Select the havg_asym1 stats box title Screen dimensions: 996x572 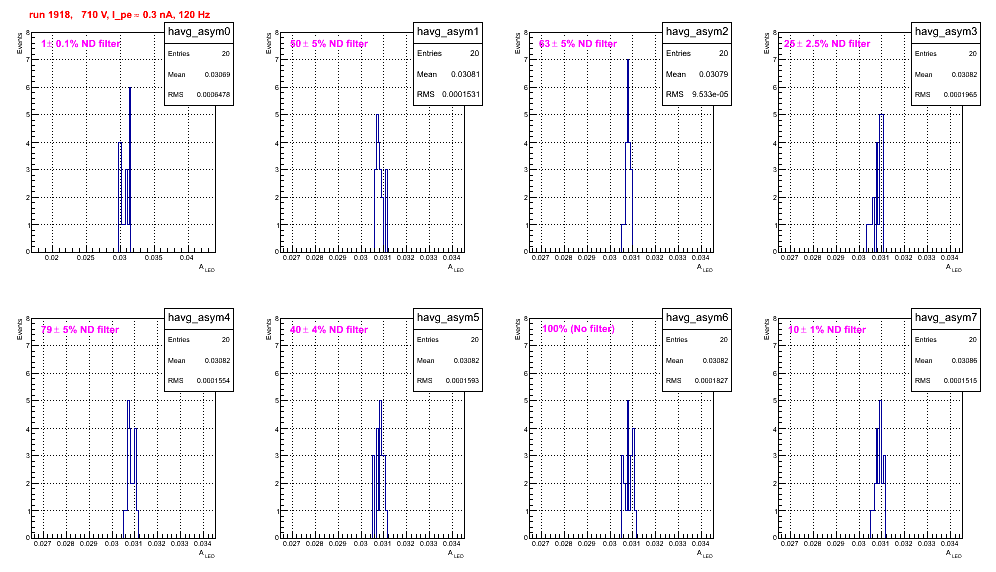pos(448,32)
